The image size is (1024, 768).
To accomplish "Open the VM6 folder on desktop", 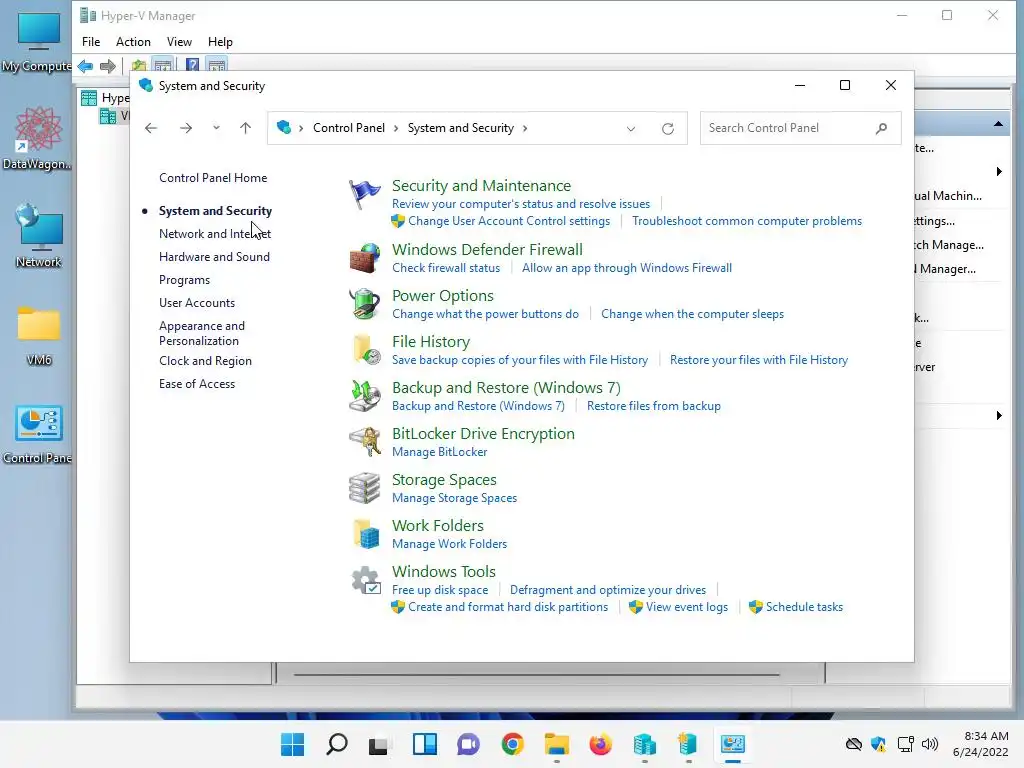I will point(39,336).
